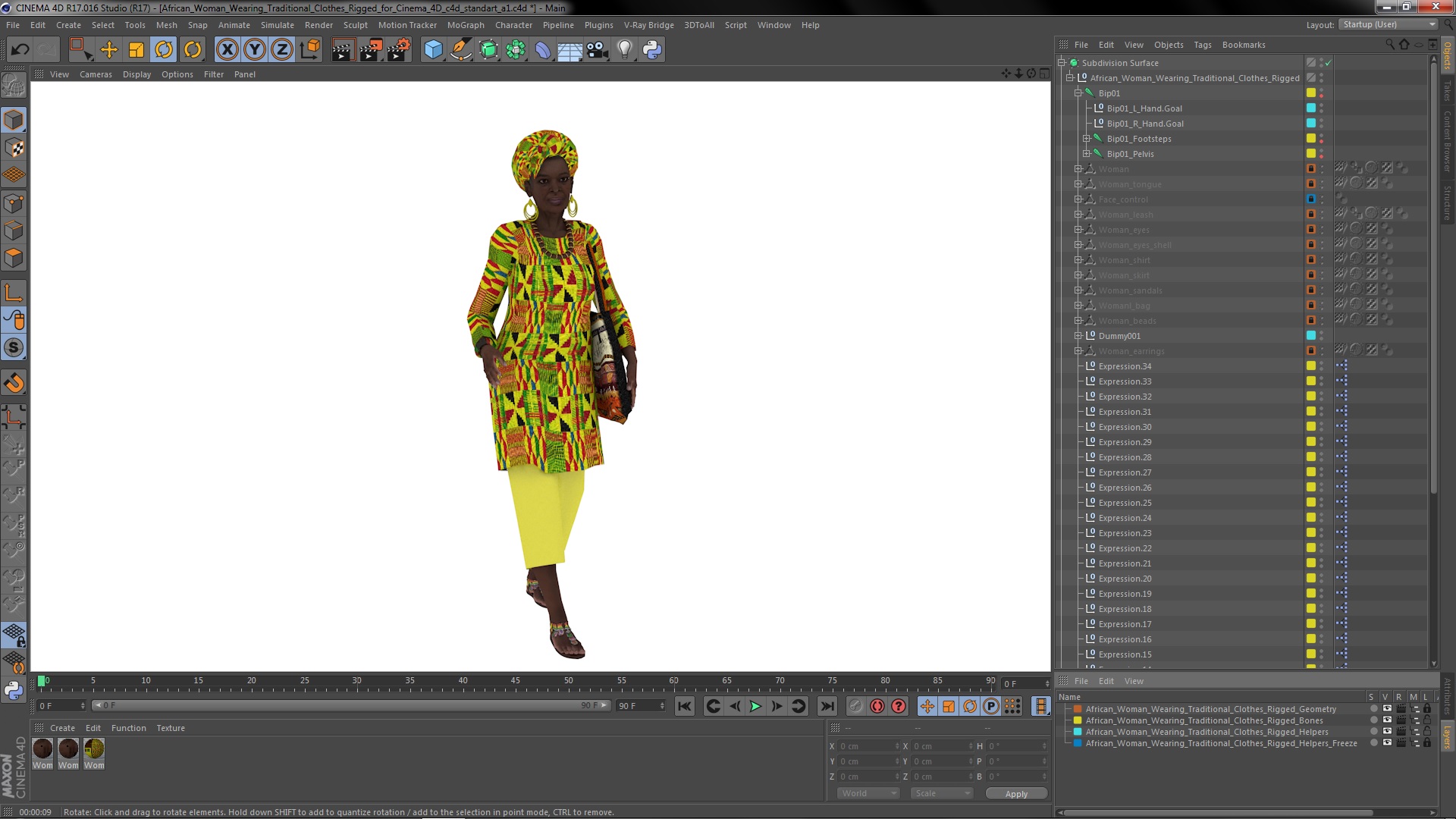Click the viewport Filter menu
1456x819 pixels.
click(214, 74)
